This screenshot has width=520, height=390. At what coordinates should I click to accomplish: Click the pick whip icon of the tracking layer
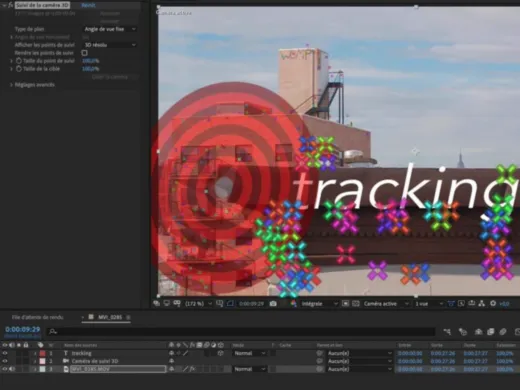coord(320,353)
